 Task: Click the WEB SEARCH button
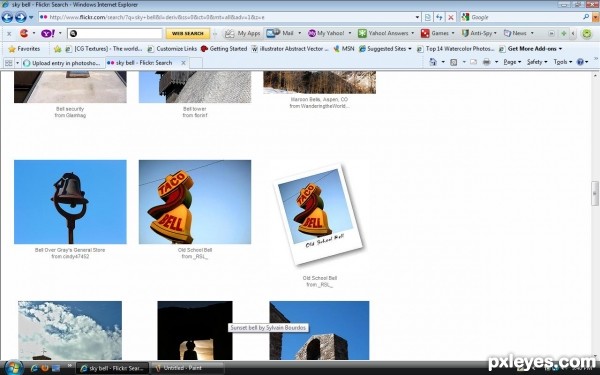[188, 33]
